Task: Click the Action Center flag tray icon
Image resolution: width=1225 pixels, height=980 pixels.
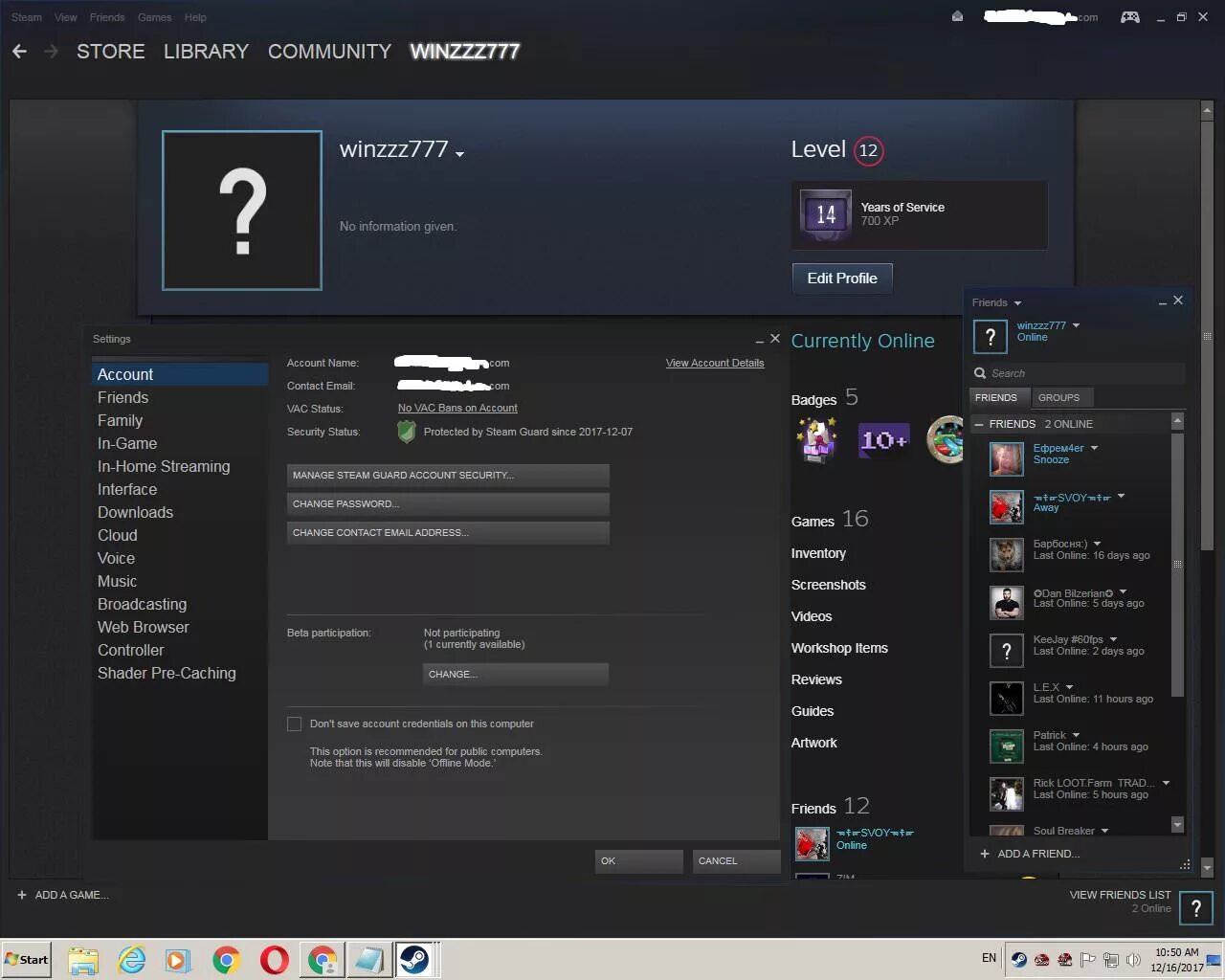Action: 1088,960
